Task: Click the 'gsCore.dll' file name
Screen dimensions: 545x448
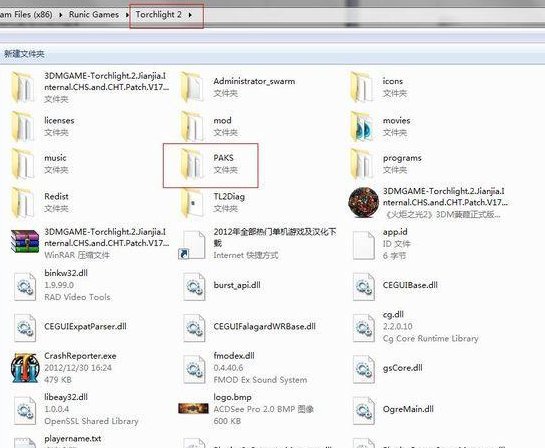Action: [x=402, y=368]
